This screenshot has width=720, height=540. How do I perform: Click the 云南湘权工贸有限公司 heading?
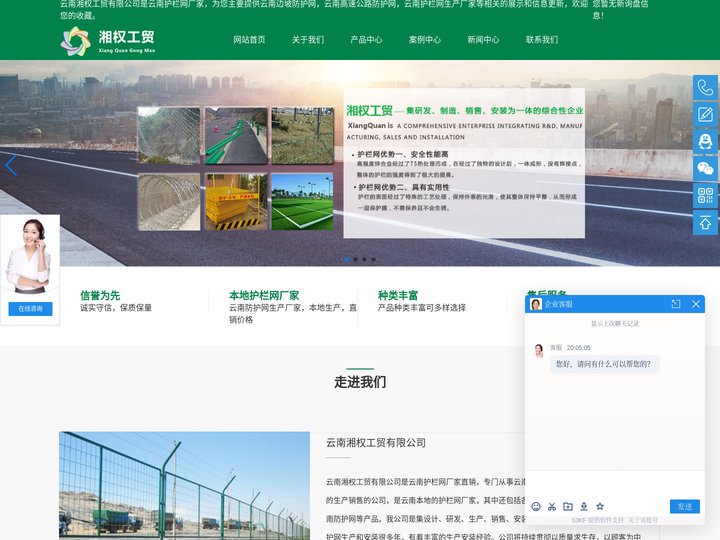(x=376, y=443)
